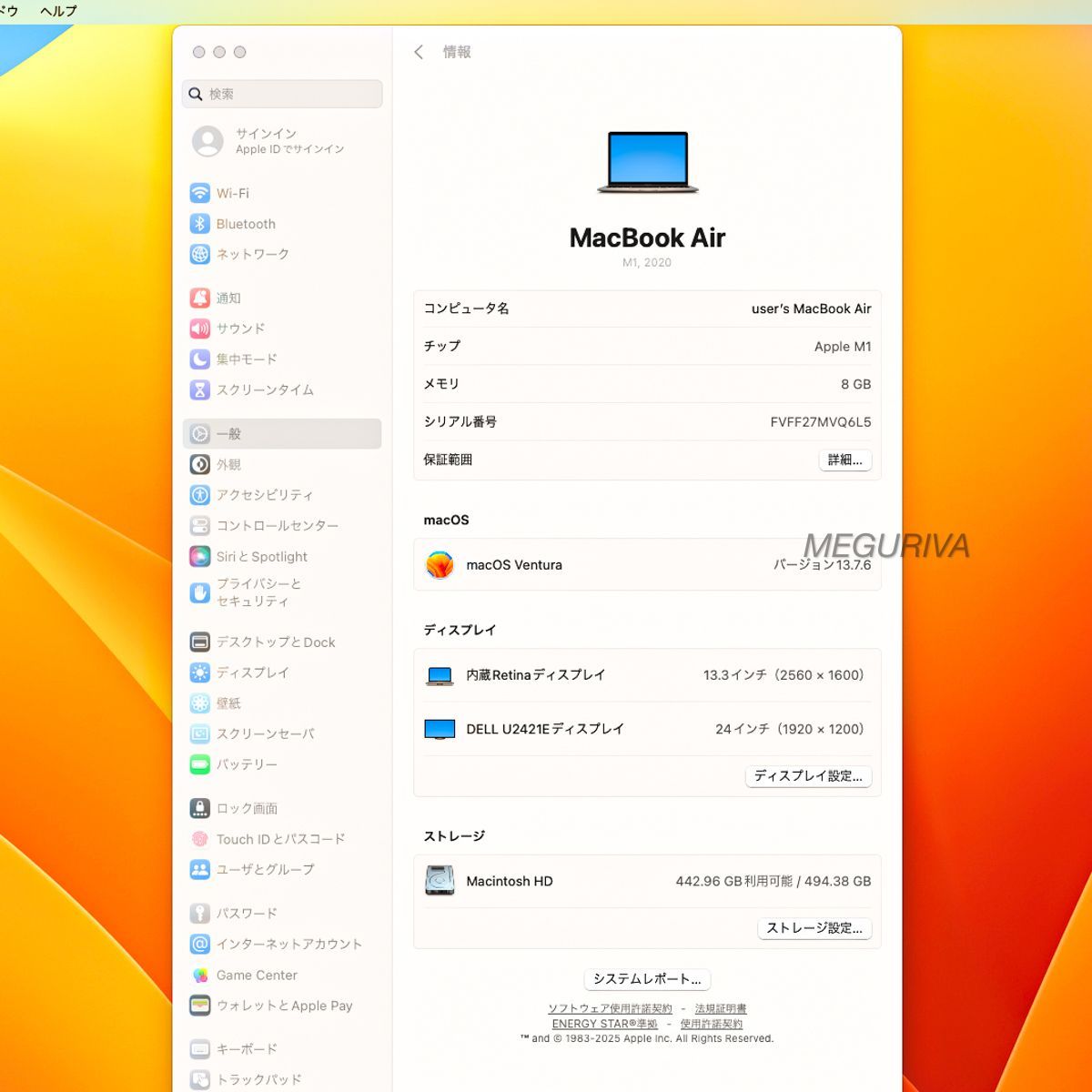Open プライバシーとセキュリティ hand icon
Image resolution: width=1092 pixels, height=1092 pixels.
[199, 592]
